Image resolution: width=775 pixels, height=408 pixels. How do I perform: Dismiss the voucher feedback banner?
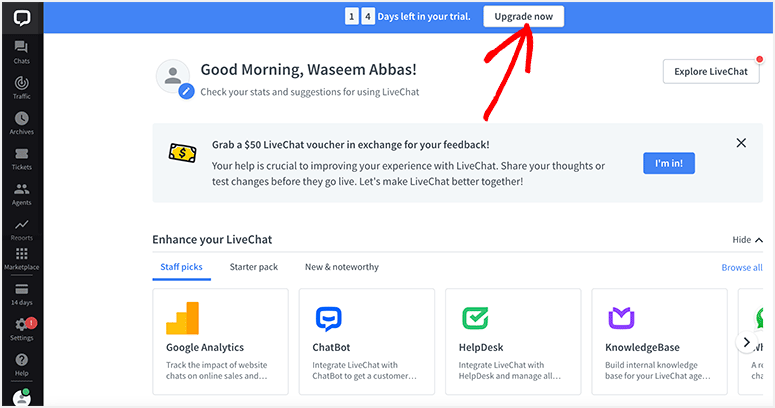(741, 143)
